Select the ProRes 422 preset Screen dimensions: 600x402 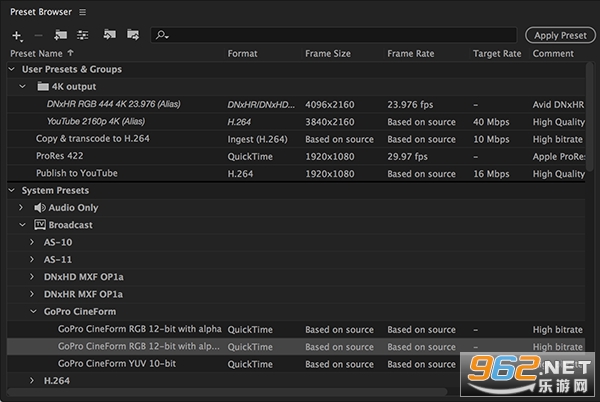pos(59,156)
